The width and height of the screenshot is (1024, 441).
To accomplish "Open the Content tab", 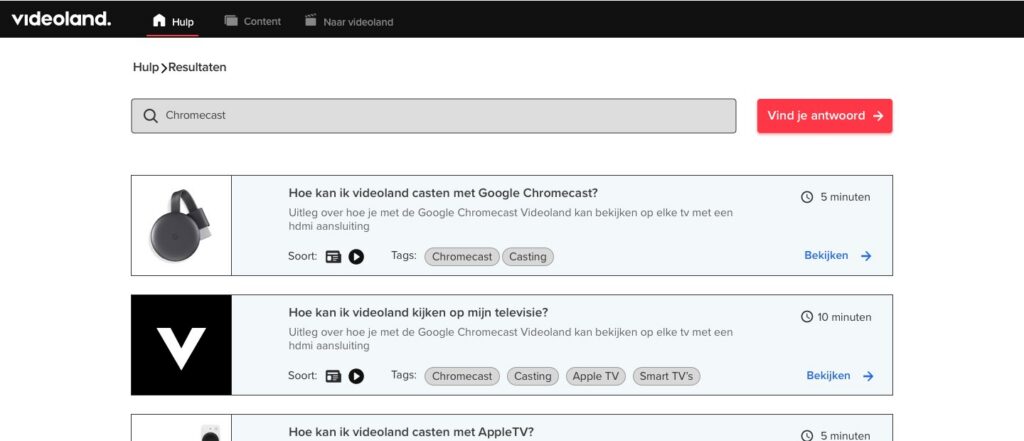I will (x=252, y=21).
